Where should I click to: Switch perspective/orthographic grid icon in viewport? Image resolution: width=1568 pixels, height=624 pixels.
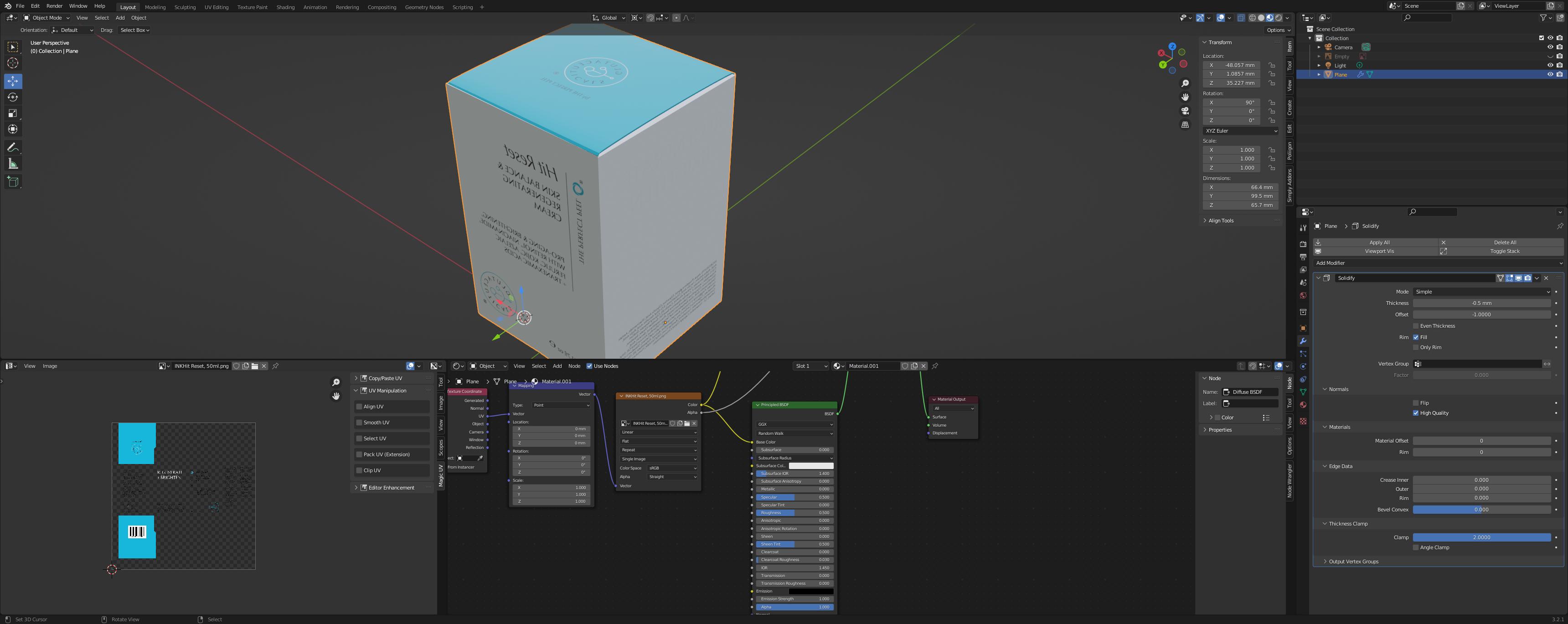1185,125
